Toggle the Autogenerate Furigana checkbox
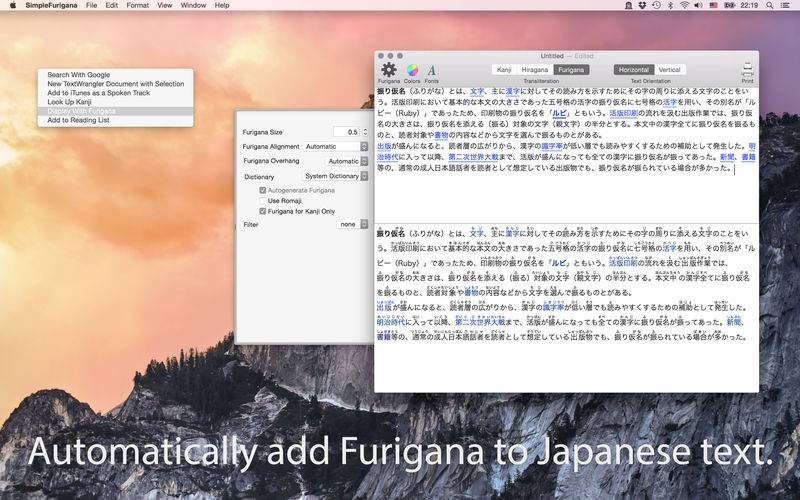 point(263,189)
